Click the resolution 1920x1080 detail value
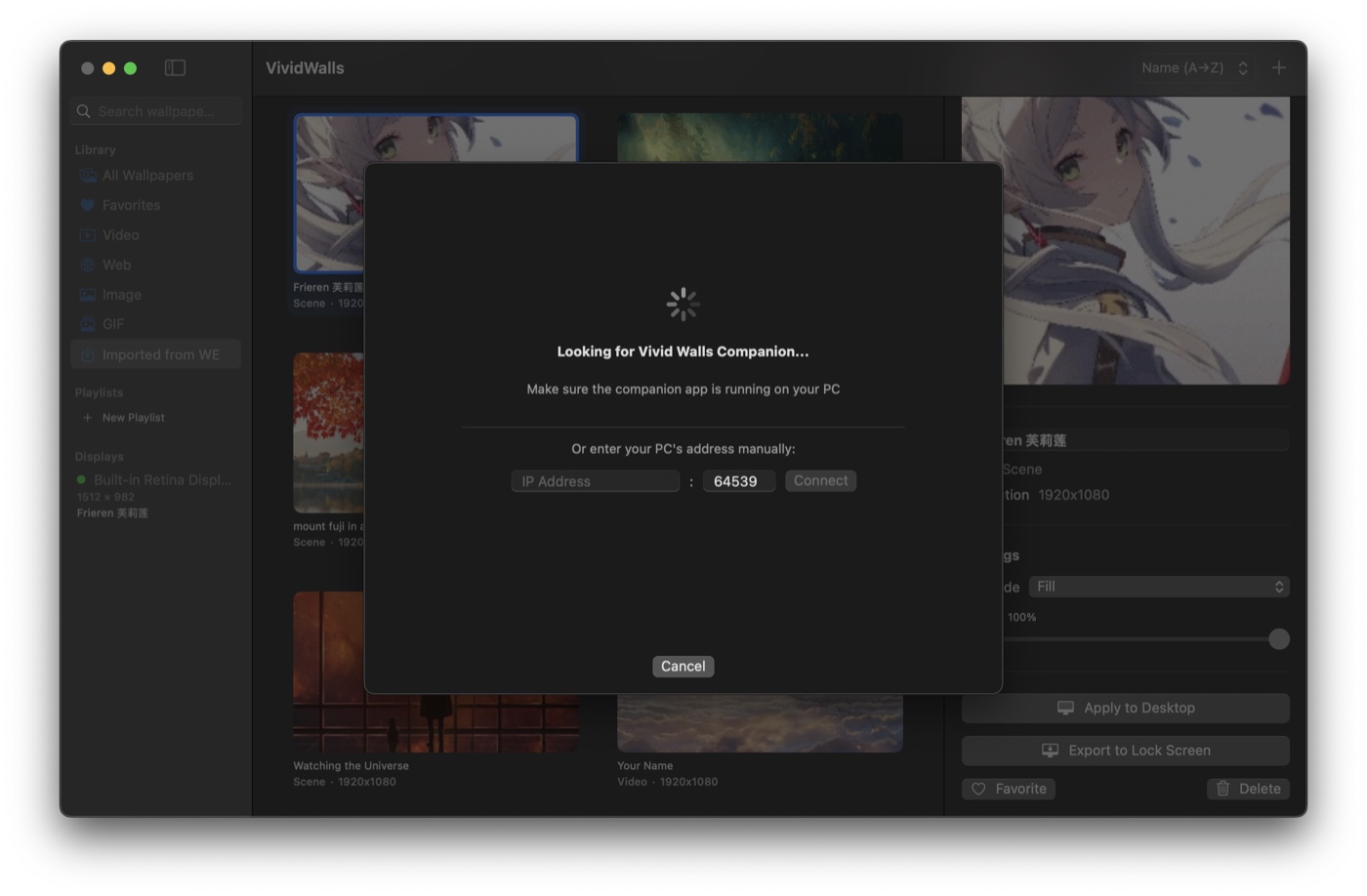1367x896 pixels. (1074, 495)
